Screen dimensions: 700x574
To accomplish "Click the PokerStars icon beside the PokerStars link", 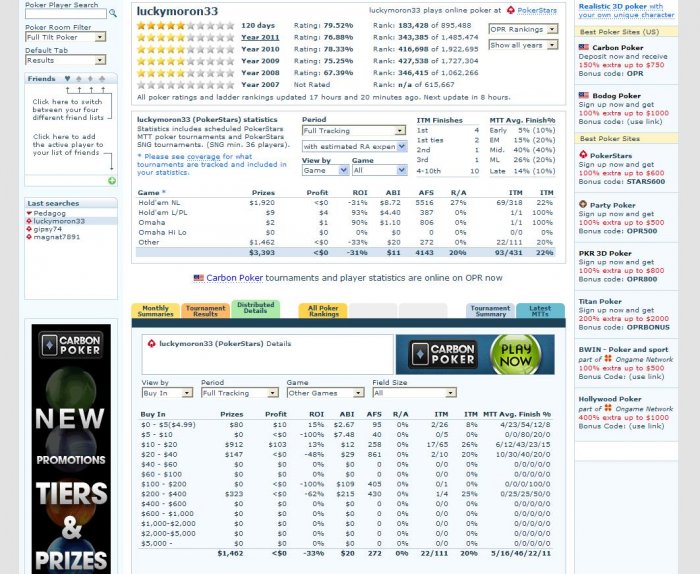I will [x=511, y=10].
